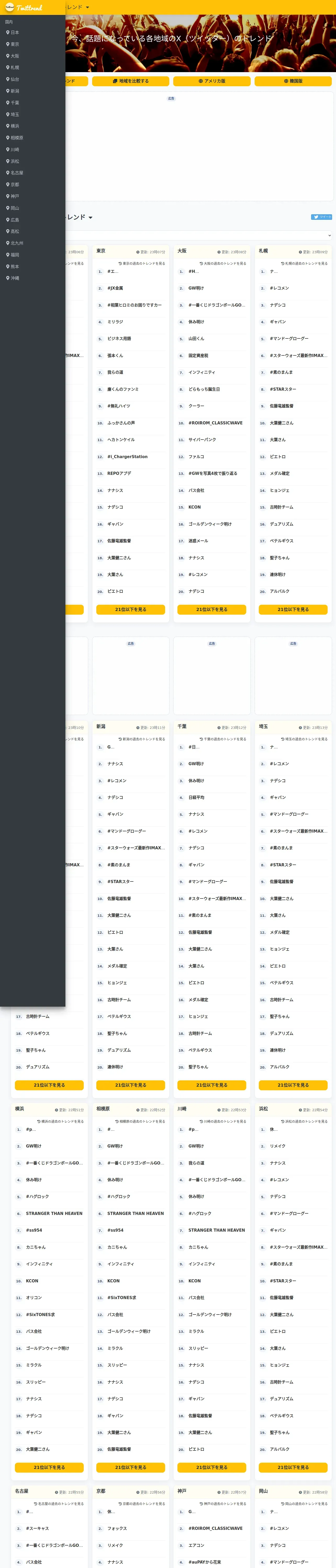Viewport: 336px width, 1568px height.
Task: Click the map pin icon beside 千葉
Action: (x=8, y=103)
